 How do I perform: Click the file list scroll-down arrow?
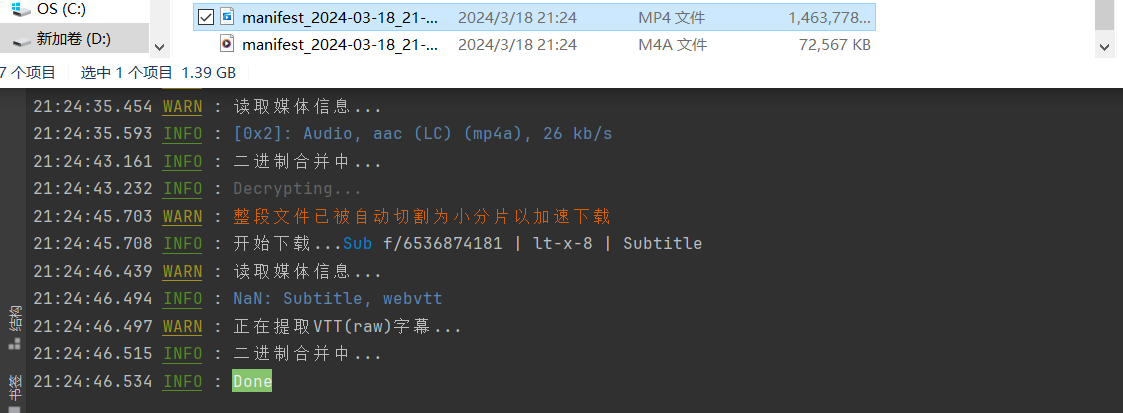1104,46
